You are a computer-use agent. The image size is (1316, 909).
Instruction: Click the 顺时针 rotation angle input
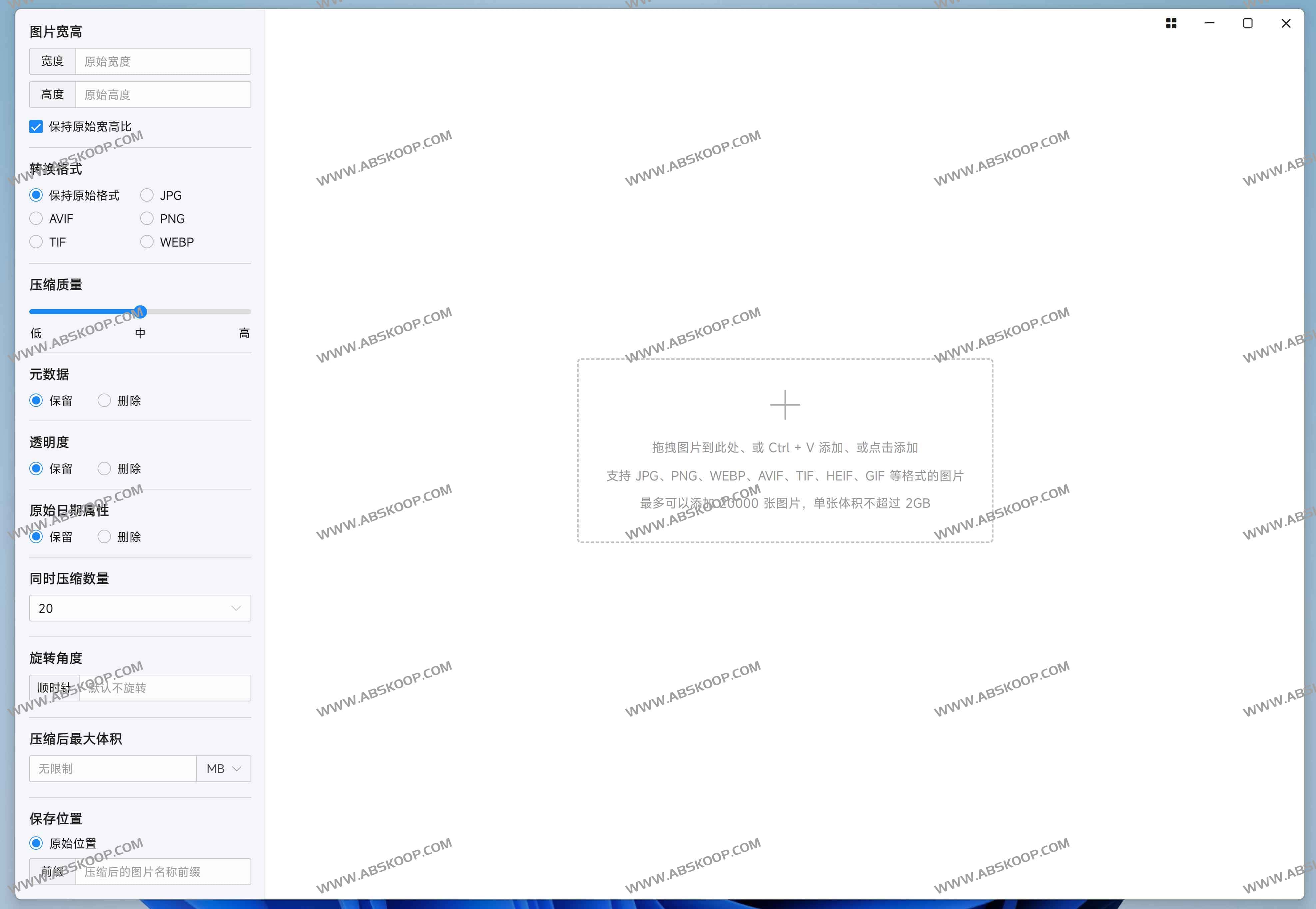[165, 688]
